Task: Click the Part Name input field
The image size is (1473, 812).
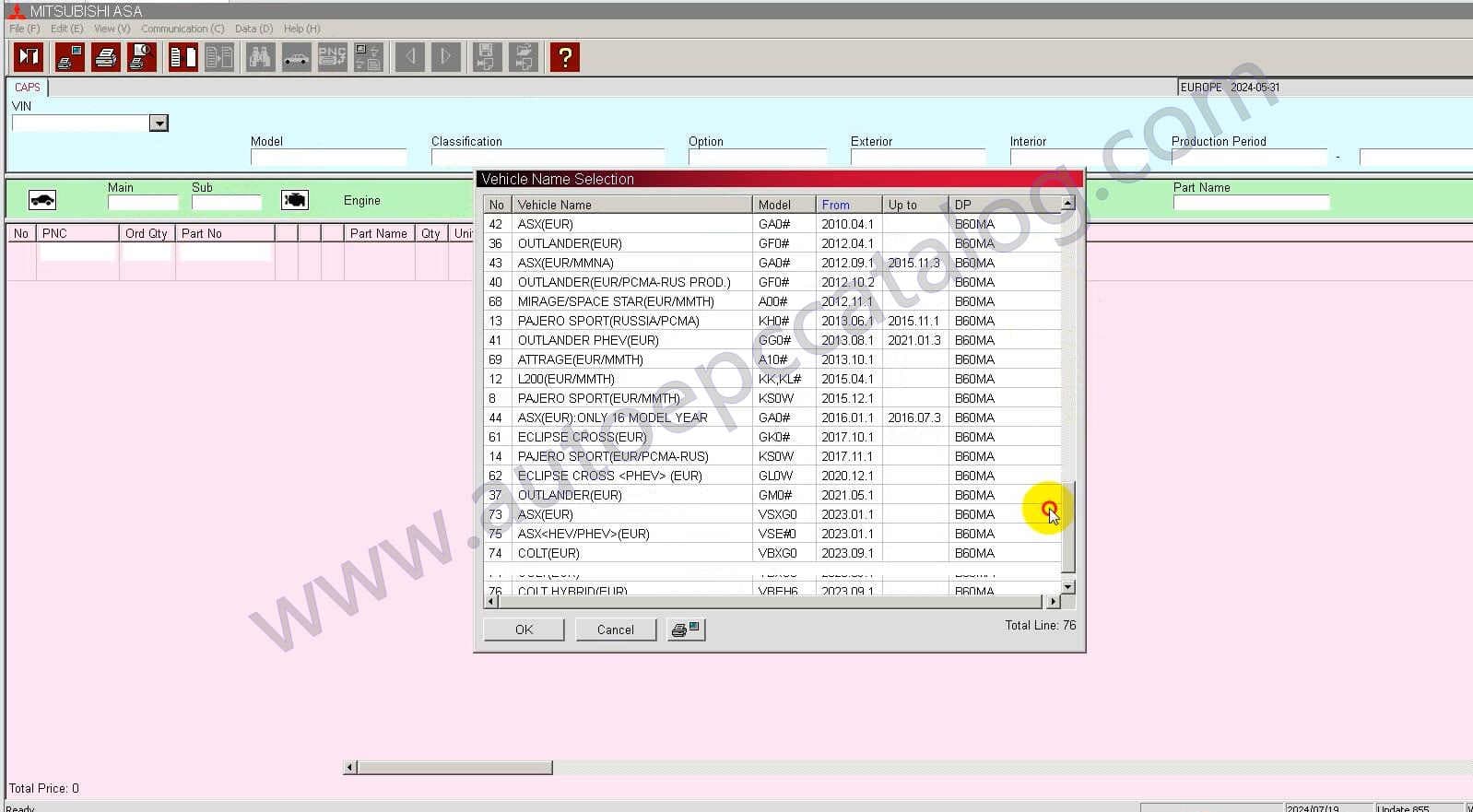Action: pyautogui.click(x=1251, y=203)
